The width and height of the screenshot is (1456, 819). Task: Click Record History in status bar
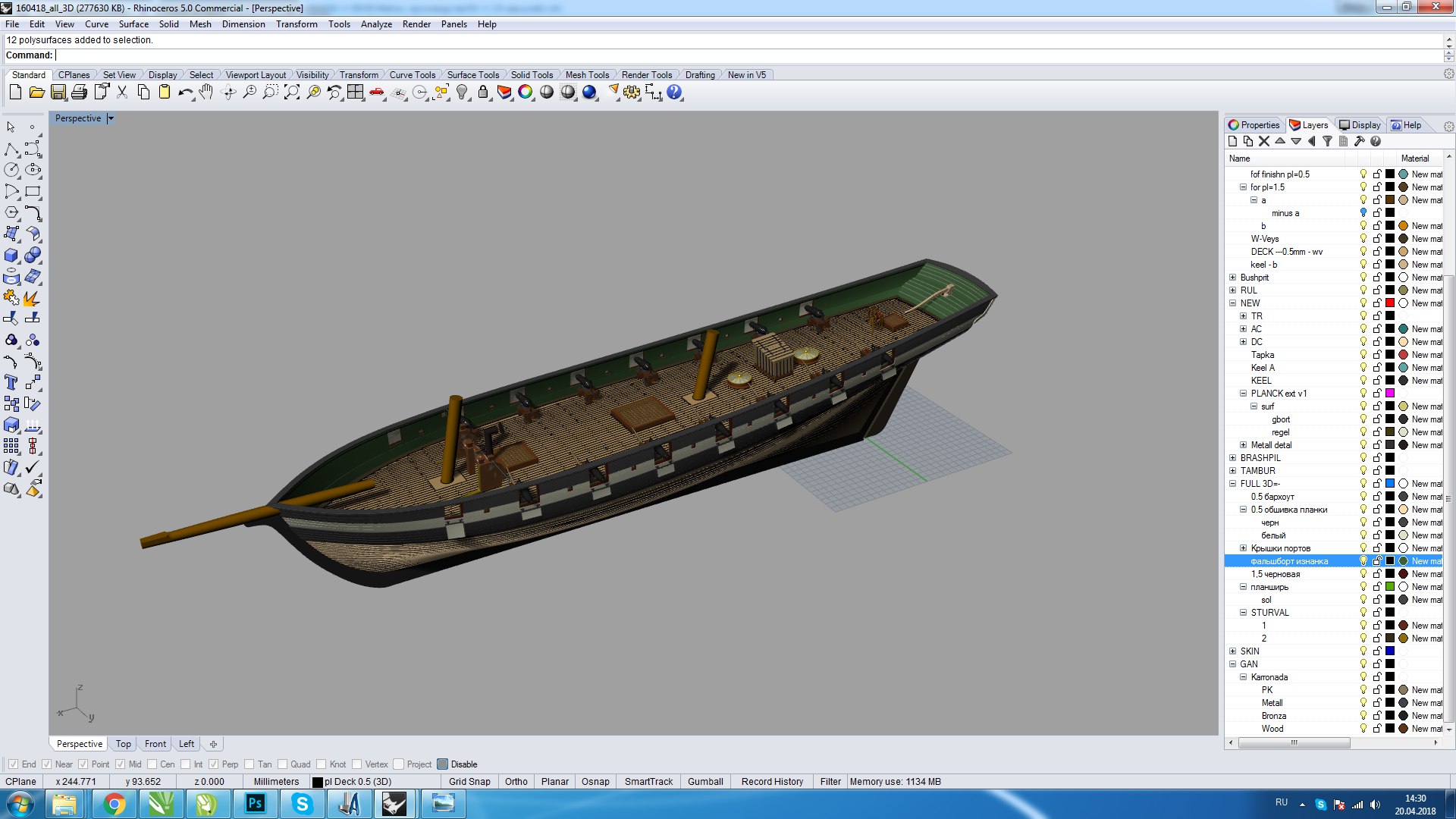pos(772,782)
